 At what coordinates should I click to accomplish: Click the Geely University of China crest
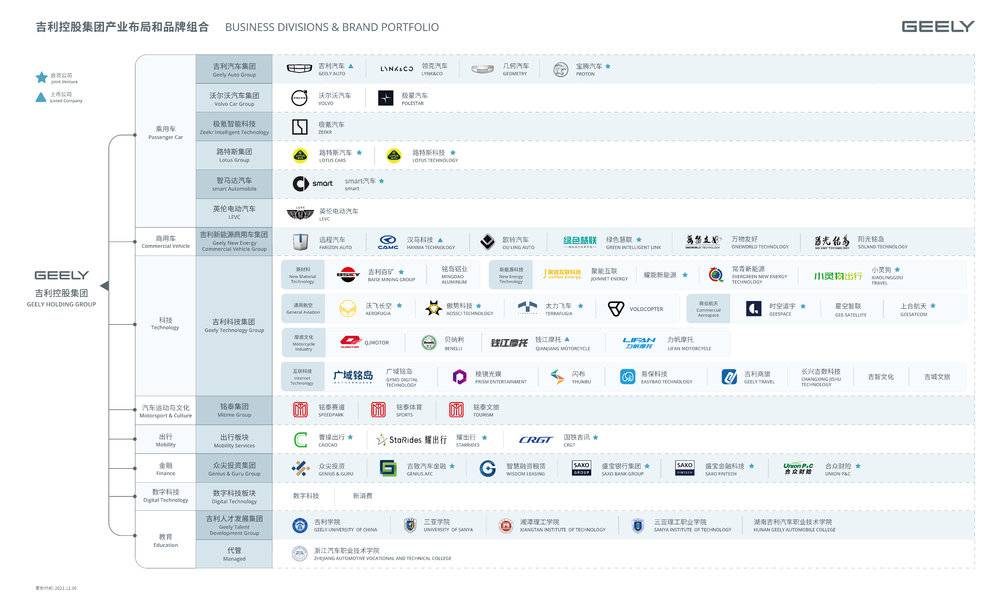[x=300, y=526]
